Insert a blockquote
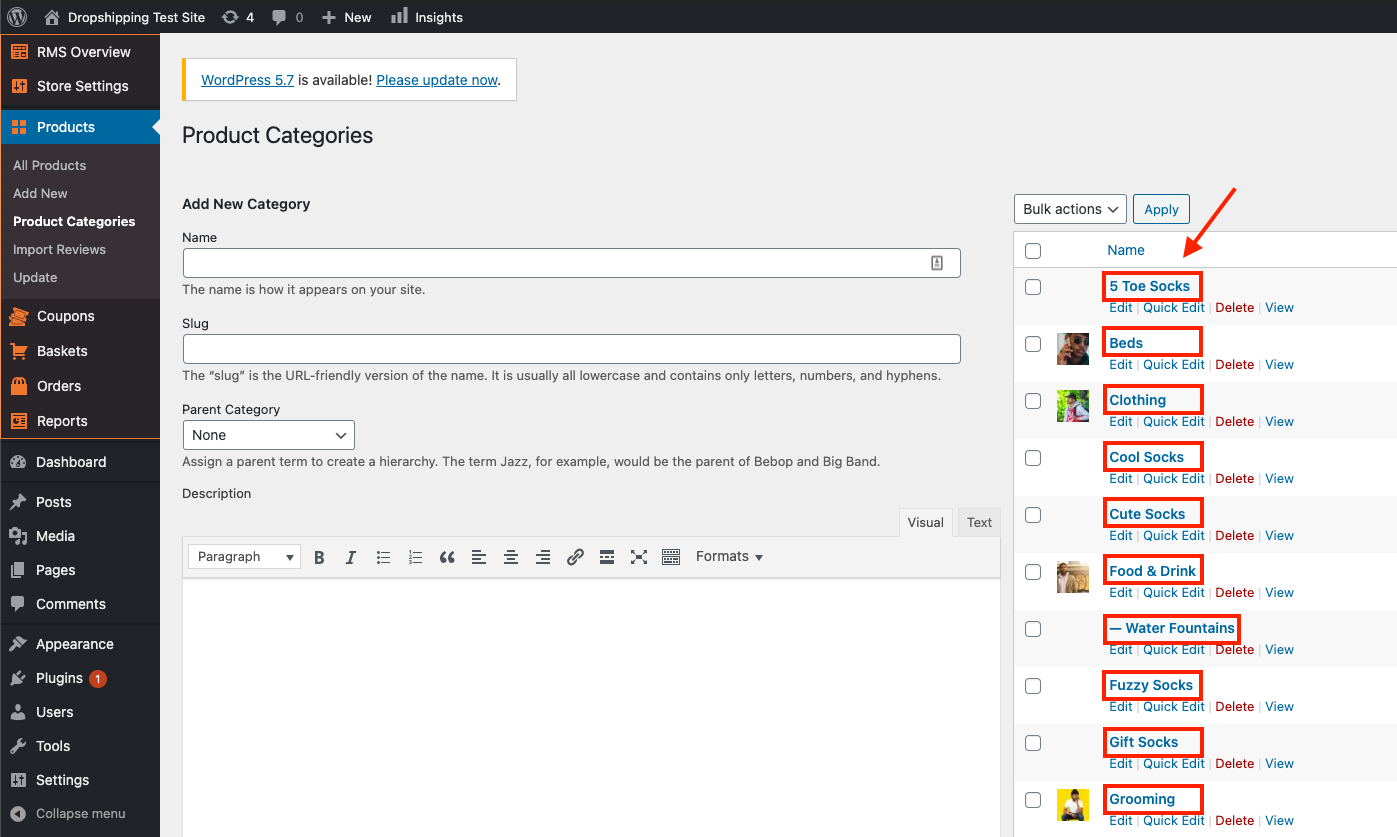Image resolution: width=1397 pixels, height=837 pixels. pyautogui.click(x=447, y=557)
